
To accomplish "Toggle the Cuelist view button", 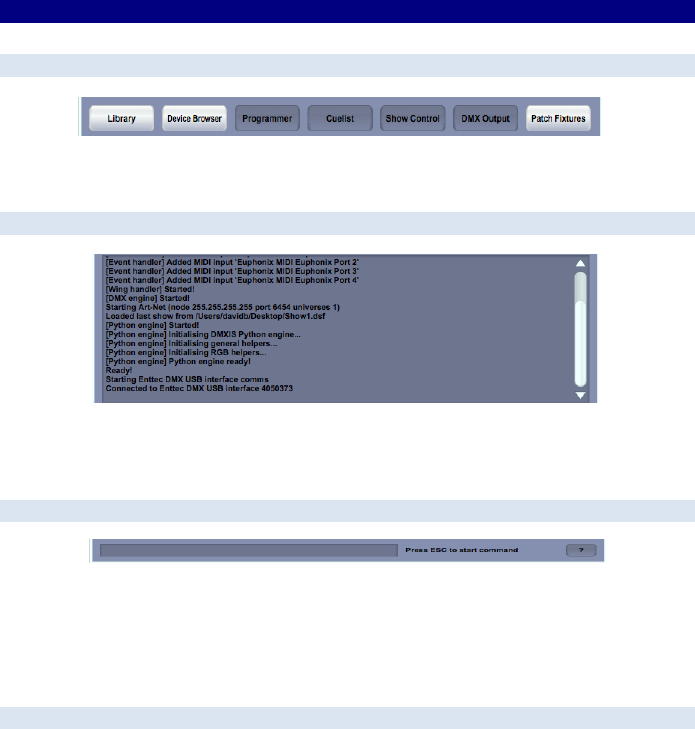I will tap(340, 118).
